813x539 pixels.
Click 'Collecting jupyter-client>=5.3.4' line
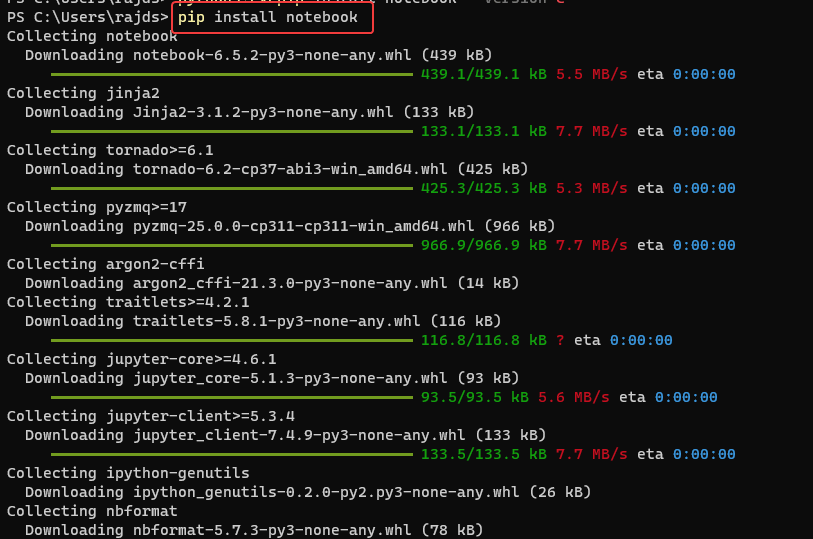pos(150,416)
